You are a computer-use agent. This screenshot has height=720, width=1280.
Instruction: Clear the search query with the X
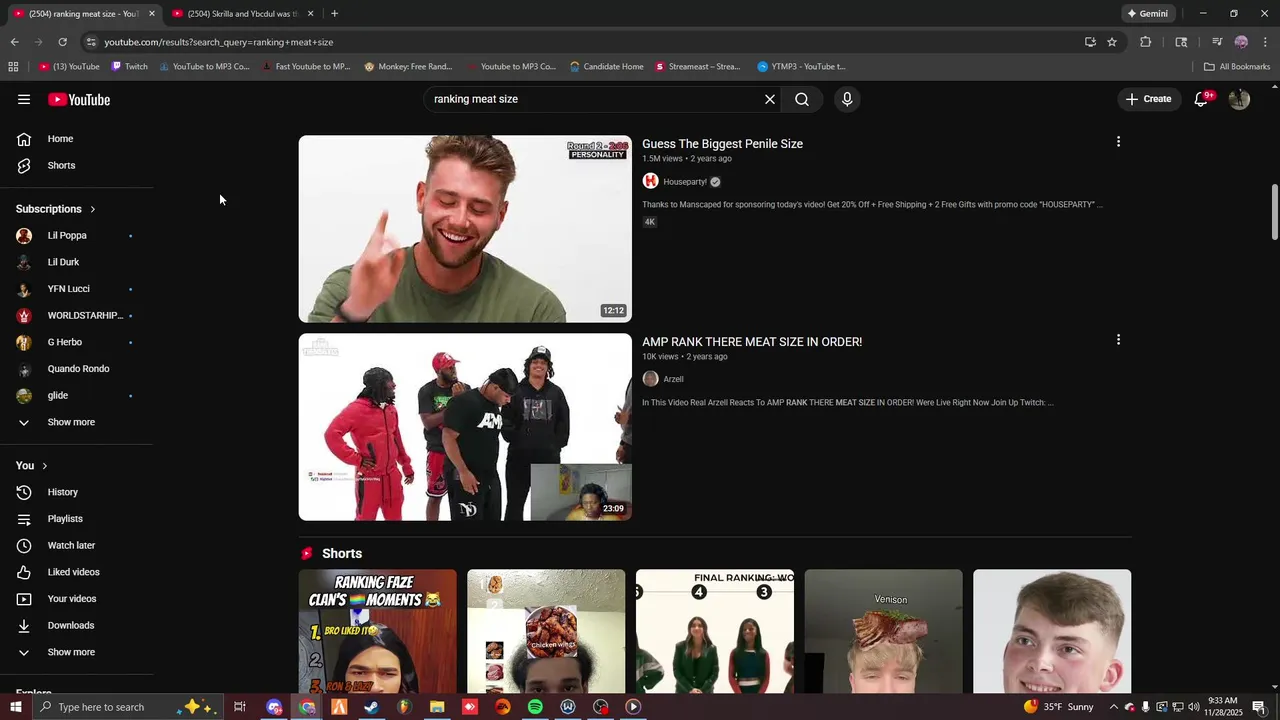(770, 99)
